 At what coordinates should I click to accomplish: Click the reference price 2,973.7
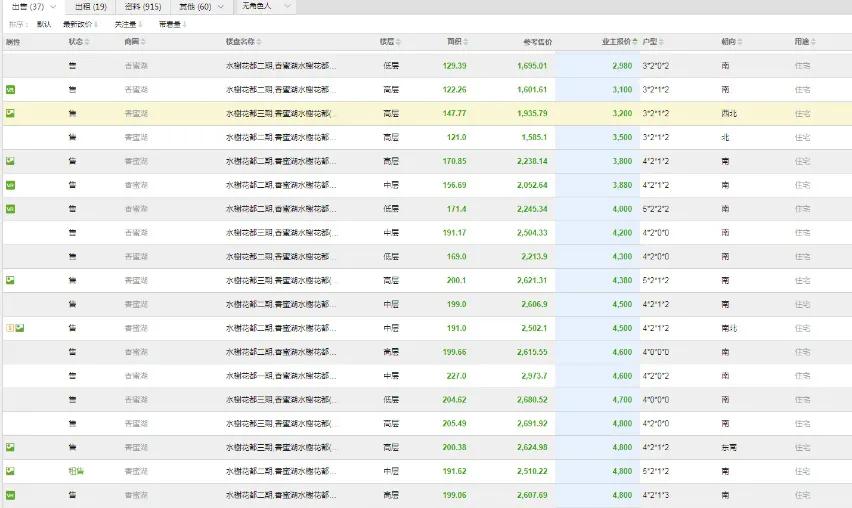click(534, 376)
